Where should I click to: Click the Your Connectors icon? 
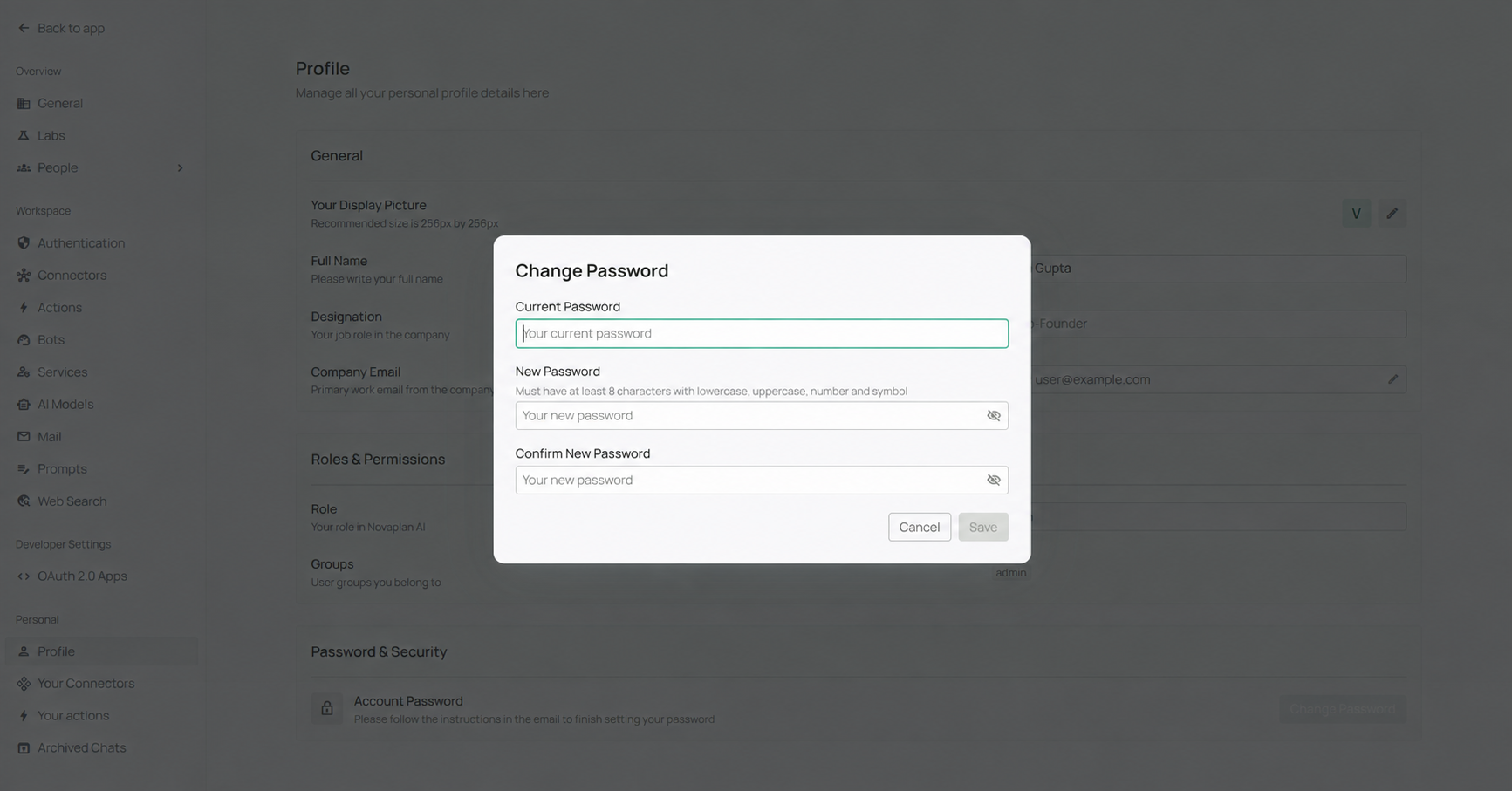pyautogui.click(x=24, y=684)
